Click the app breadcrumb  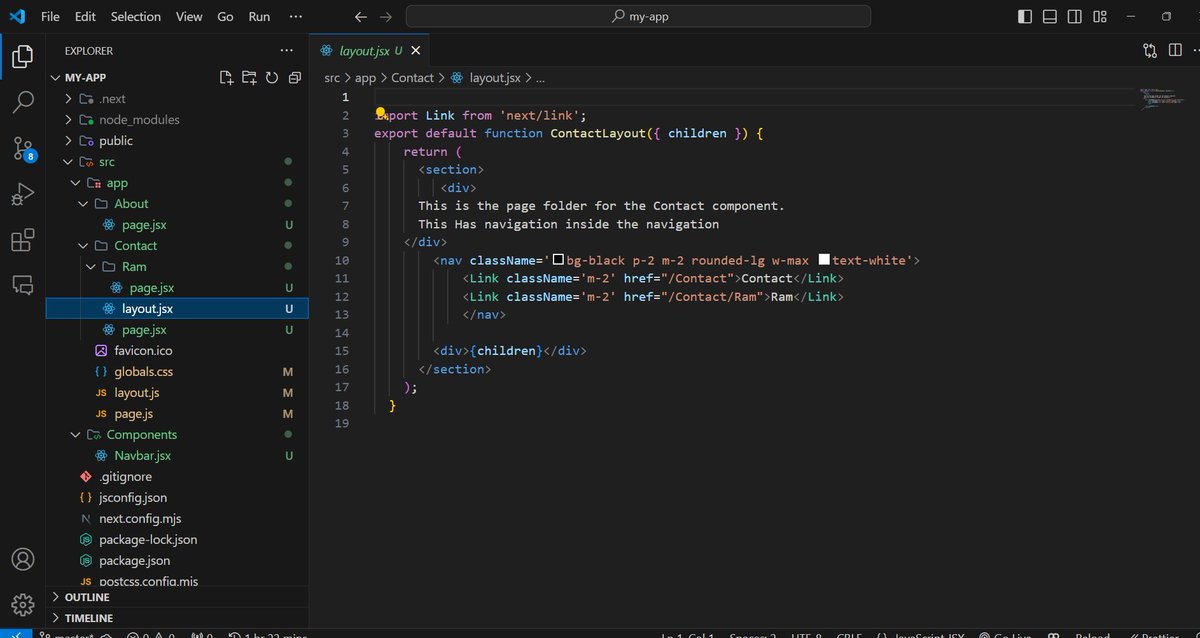pyautogui.click(x=365, y=78)
